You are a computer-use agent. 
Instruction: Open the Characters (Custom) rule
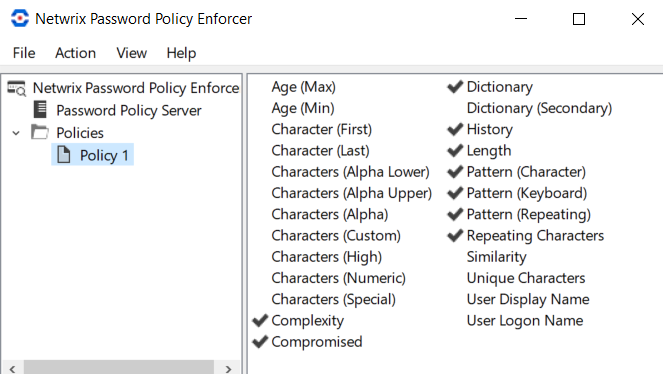[336, 235]
